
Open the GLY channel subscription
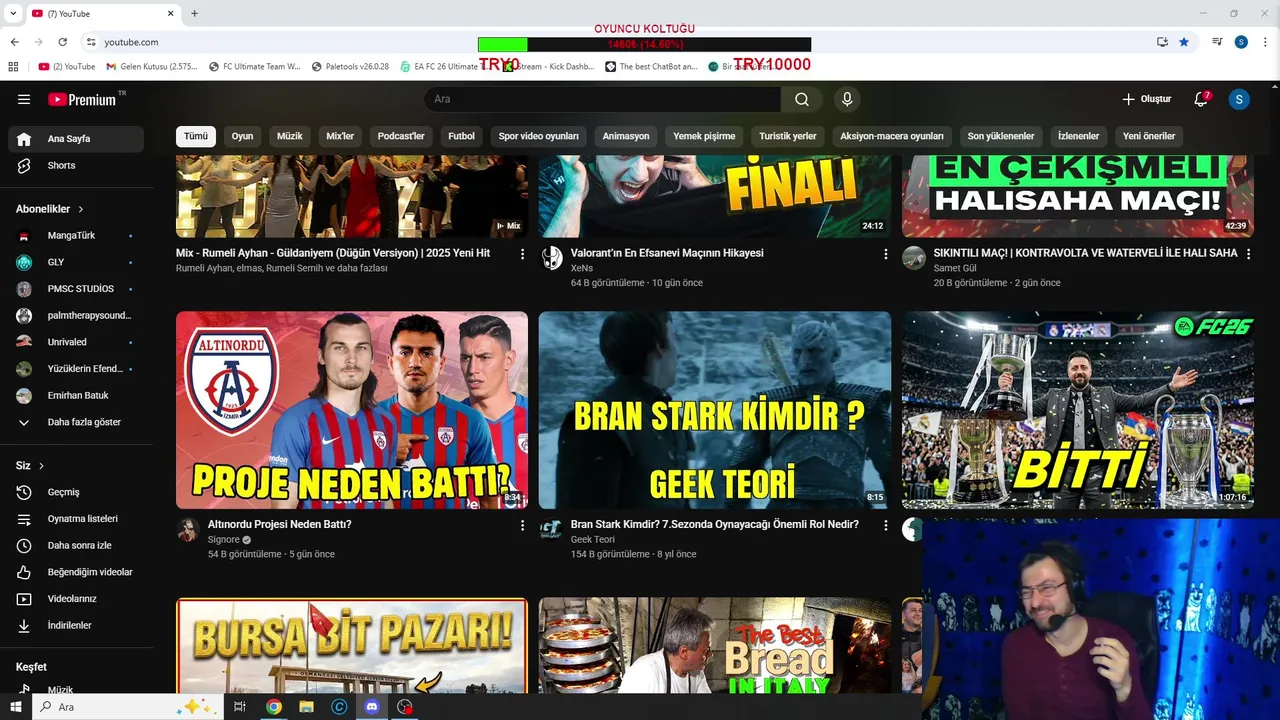76,262
